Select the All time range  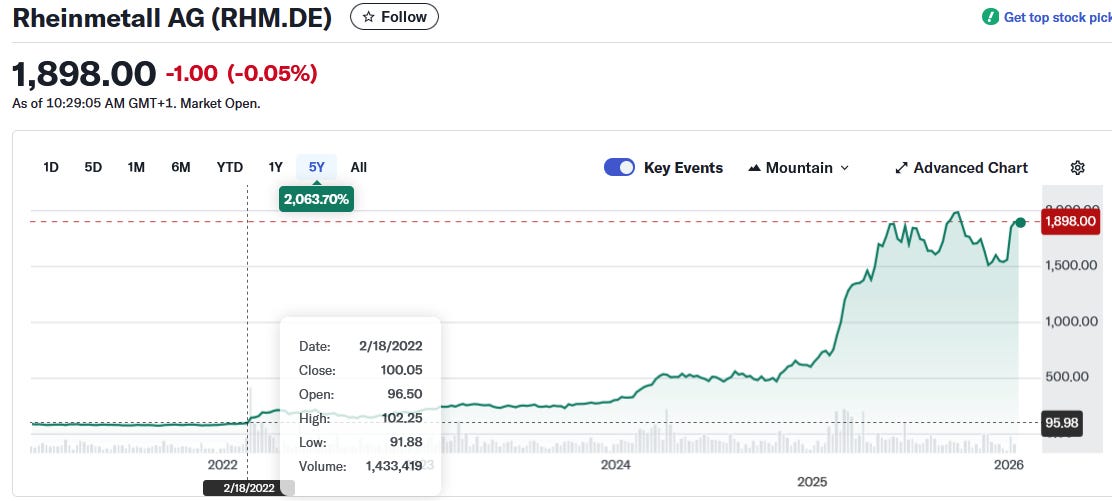pos(359,167)
